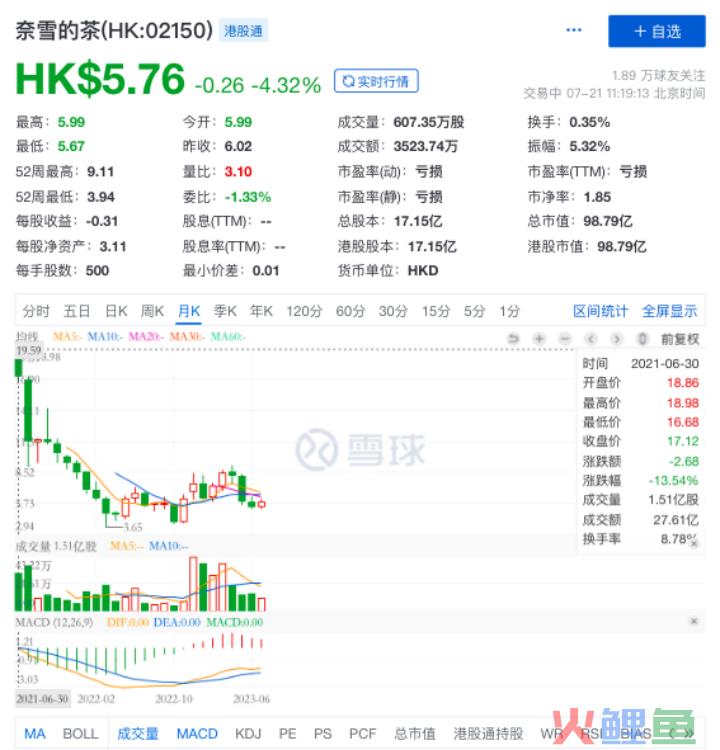
Task: Click the MA30 legend label
Action: (187, 337)
